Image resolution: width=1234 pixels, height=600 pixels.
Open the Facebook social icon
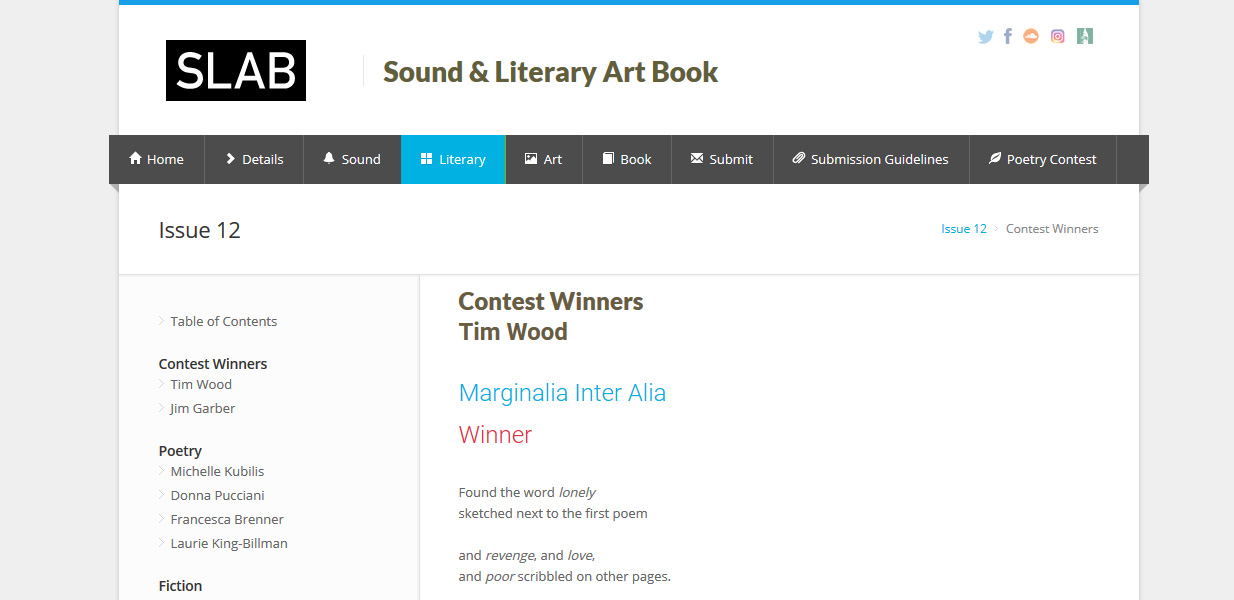(1008, 36)
